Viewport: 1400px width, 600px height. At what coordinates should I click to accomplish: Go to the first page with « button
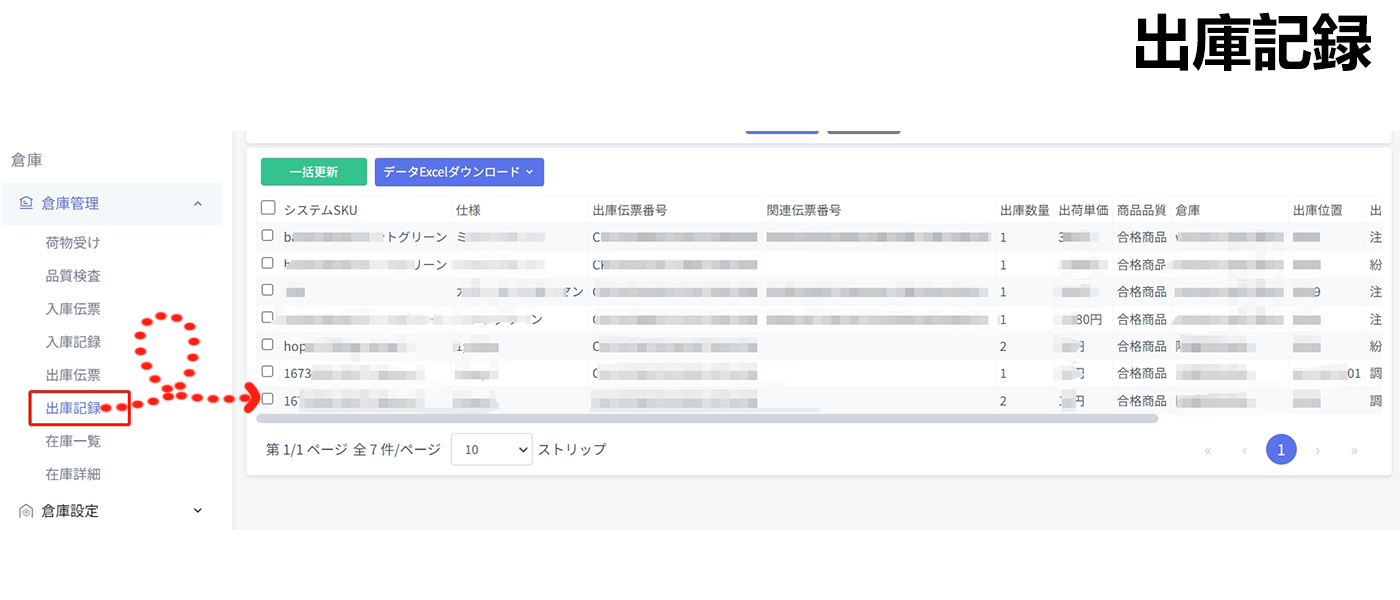(1208, 451)
